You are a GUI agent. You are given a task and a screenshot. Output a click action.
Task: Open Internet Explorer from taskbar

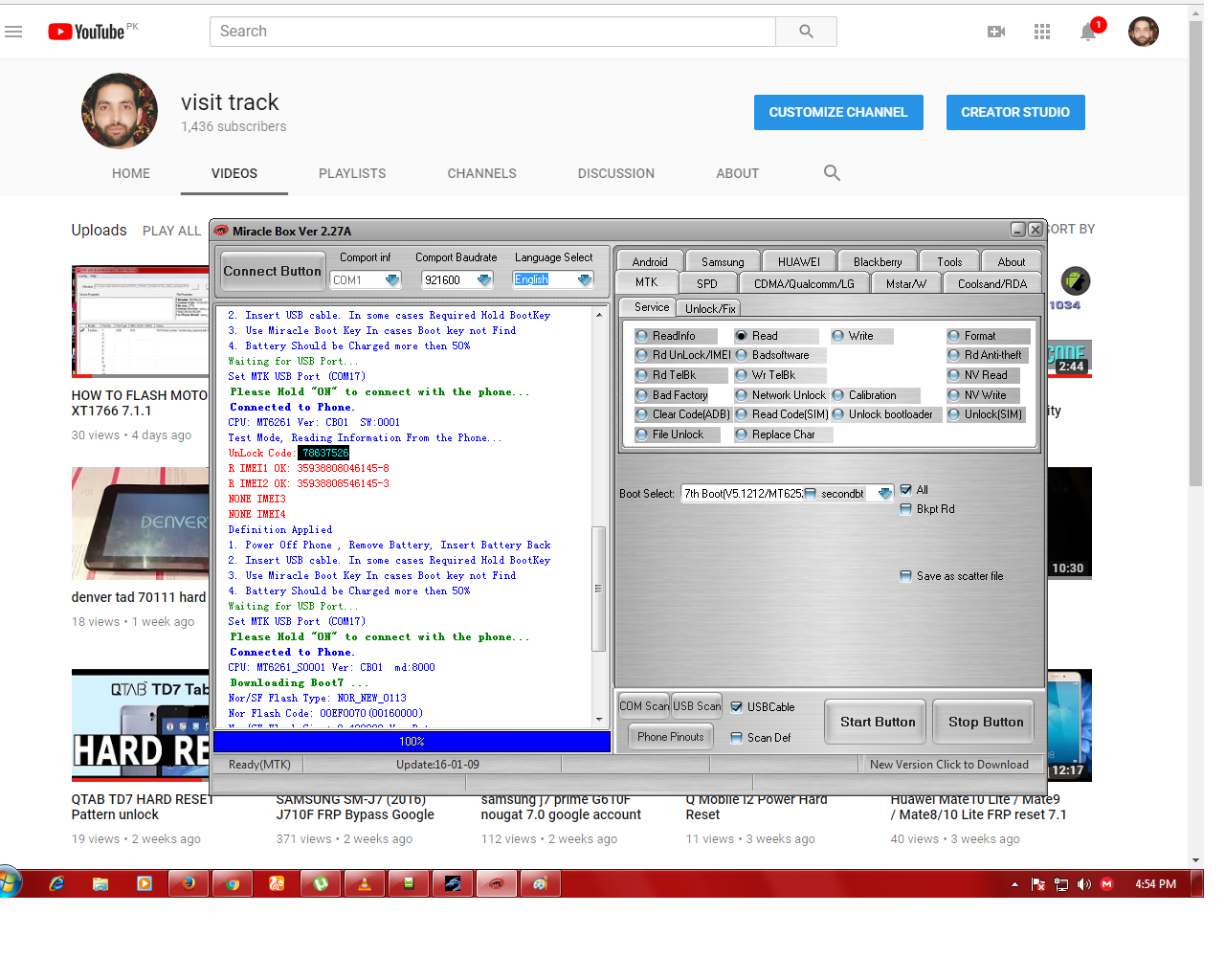point(56,883)
